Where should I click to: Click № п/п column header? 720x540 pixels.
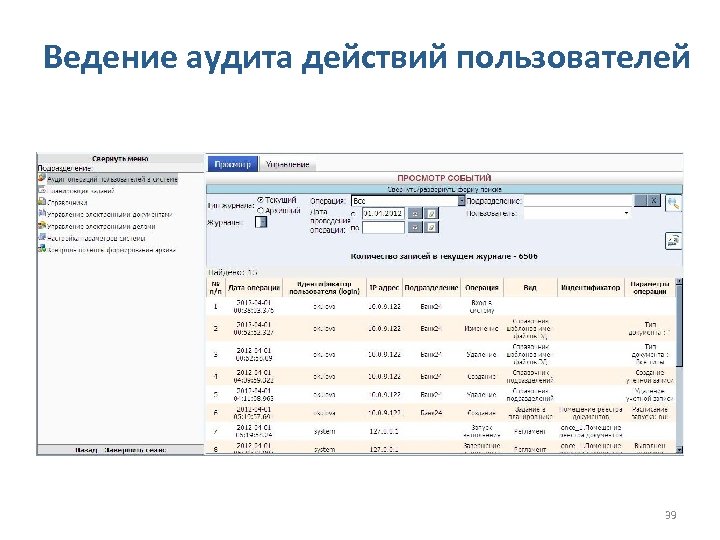coord(215,288)
